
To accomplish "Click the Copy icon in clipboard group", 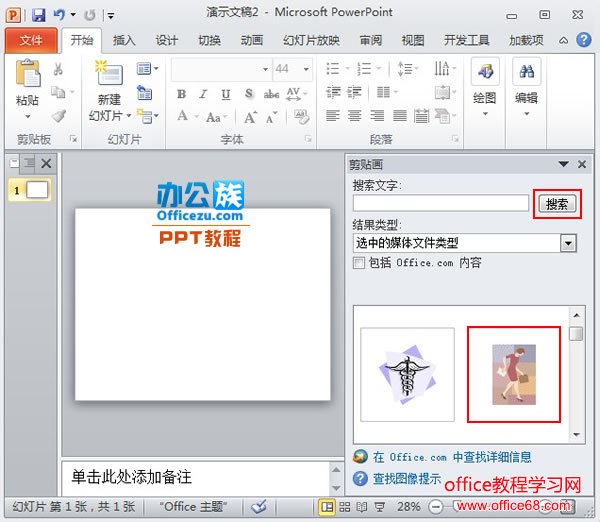I will coord(58,92).
